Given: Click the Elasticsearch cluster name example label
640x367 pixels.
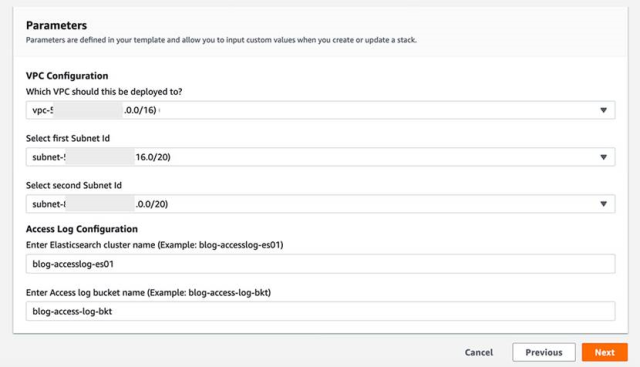Looking at the screenshot, I should pos(154,245).
